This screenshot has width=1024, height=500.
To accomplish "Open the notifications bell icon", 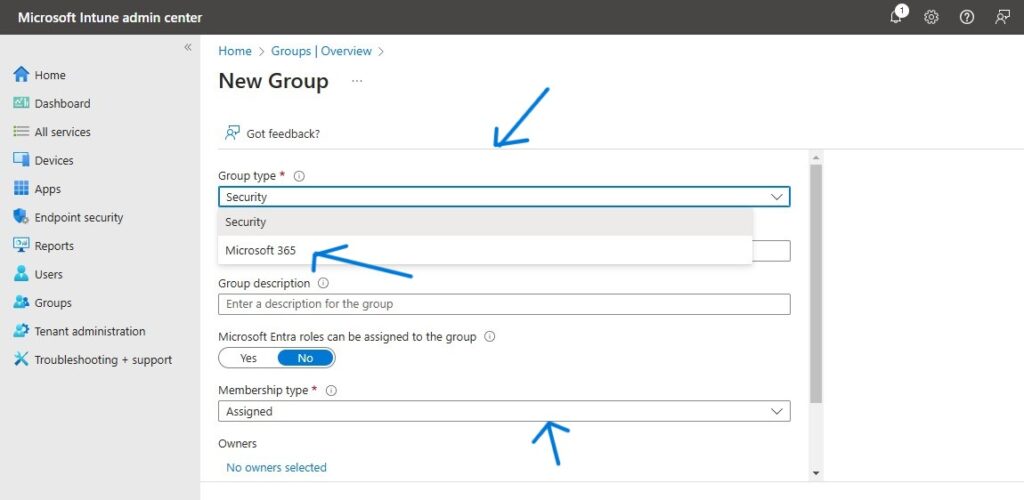I will coord(896,17).
